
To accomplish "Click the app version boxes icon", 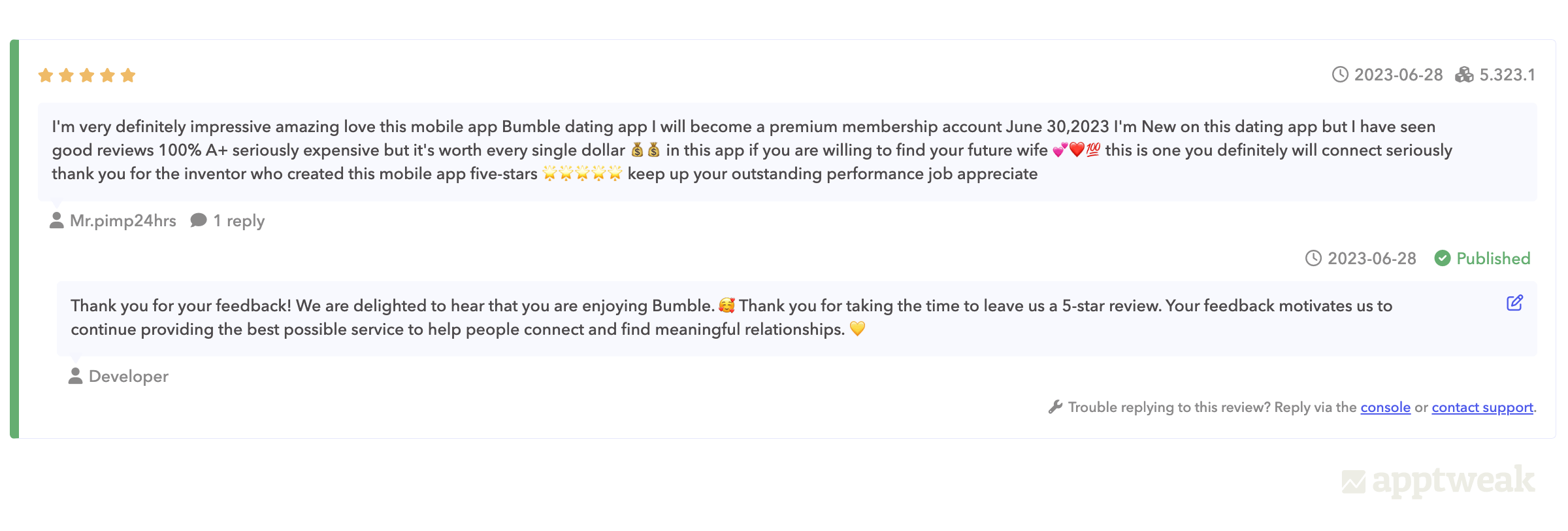I will (x=1464, y=75).
